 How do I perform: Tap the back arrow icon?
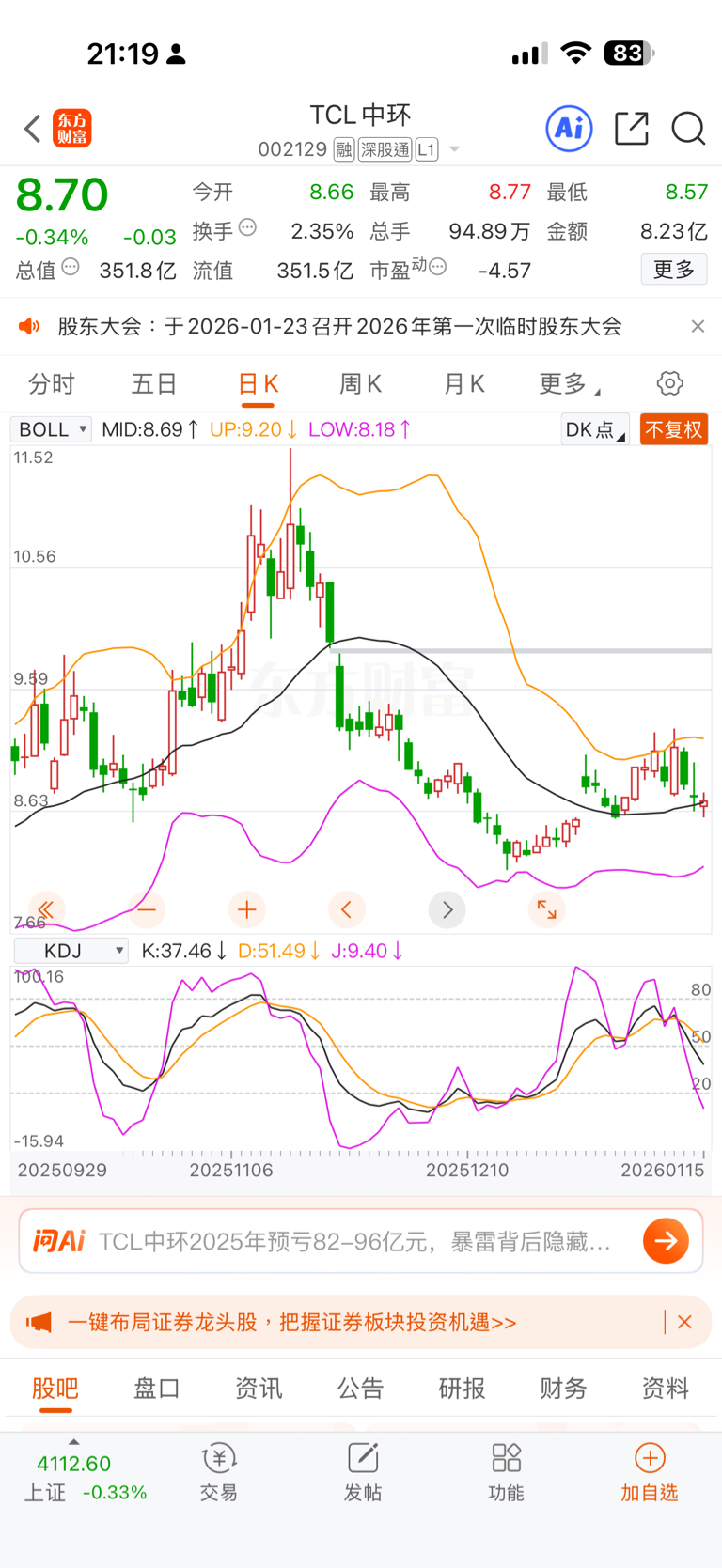point(33,129)
